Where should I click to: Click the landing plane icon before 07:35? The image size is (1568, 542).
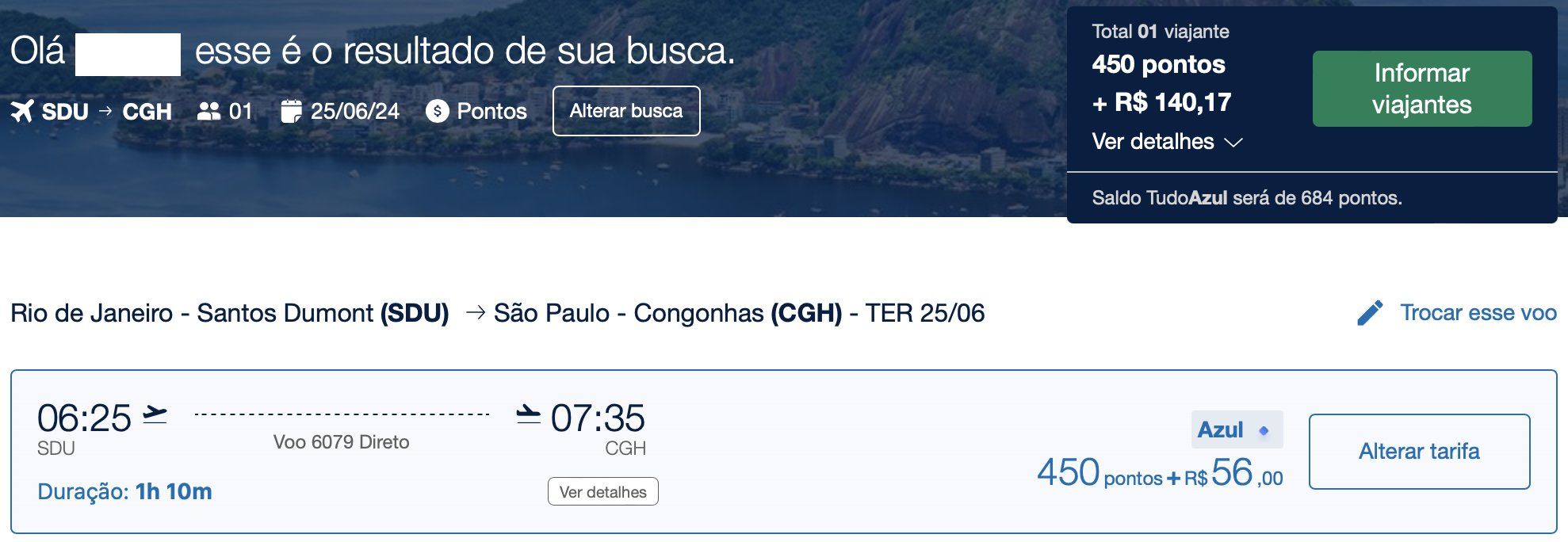(528, 414)
